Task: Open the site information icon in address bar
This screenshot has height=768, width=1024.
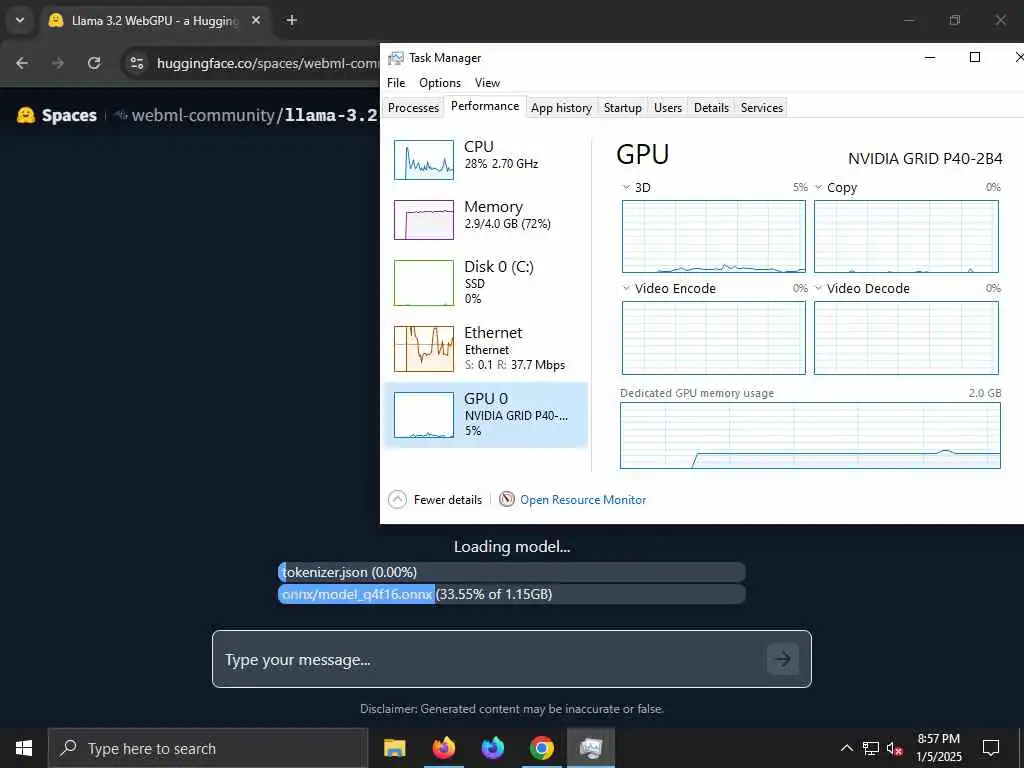Action: pyautogui.click(x=136, y=63)
